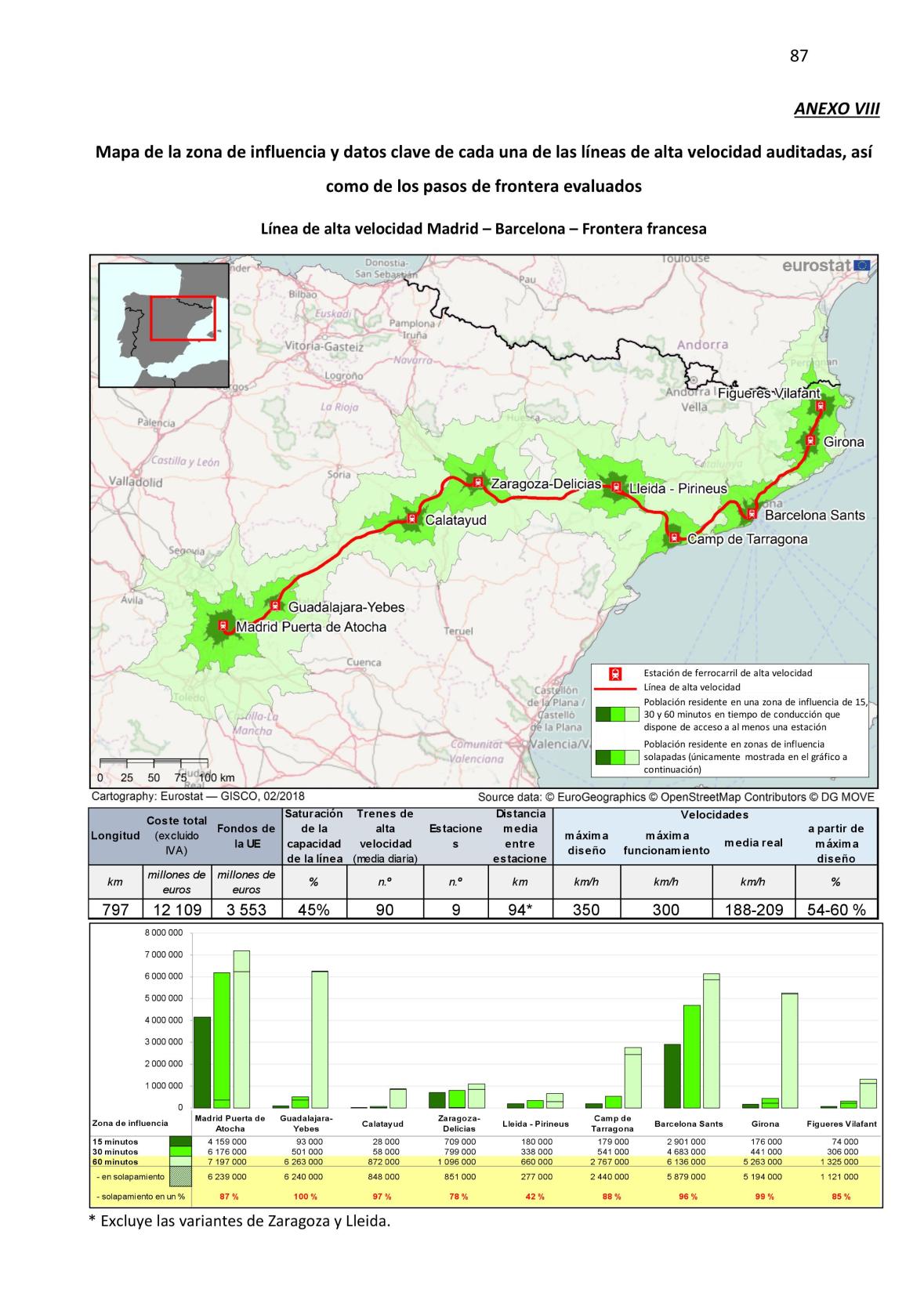Select the Lleida - Pirineus station marker

[616, 487]
